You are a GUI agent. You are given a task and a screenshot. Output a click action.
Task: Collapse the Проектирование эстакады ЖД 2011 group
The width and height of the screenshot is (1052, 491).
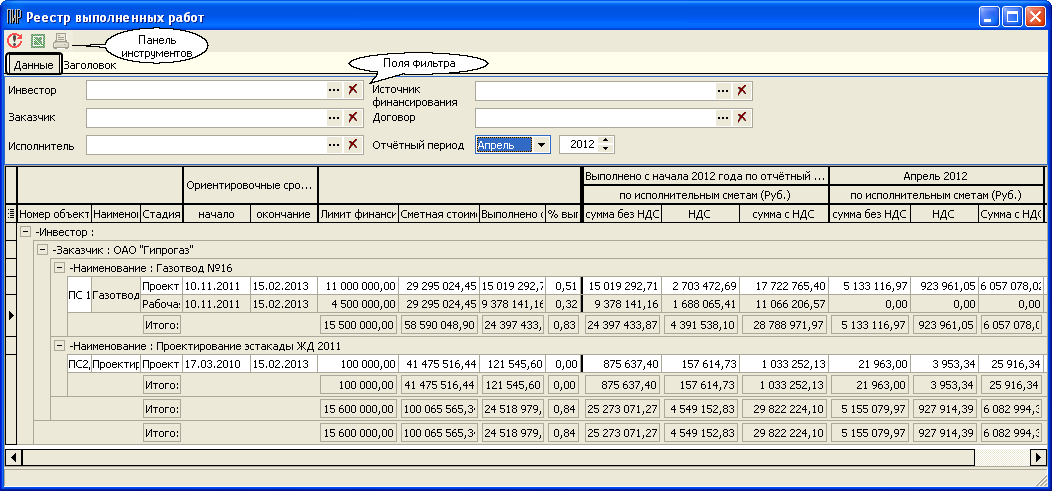pyautogui.click(x=59, y=345)
